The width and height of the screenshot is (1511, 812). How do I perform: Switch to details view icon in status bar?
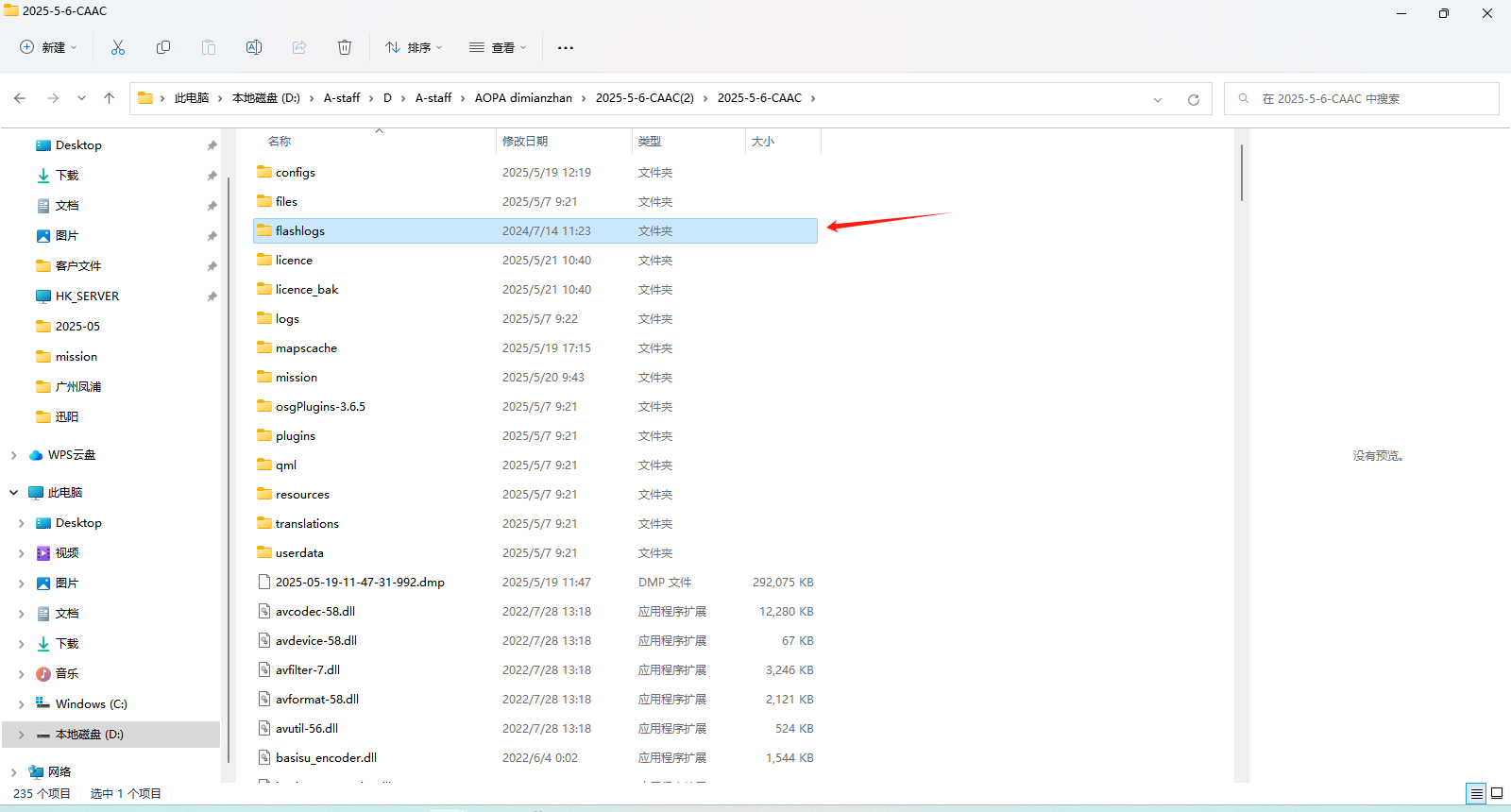pyautogui.click(x=1476, y=793)
